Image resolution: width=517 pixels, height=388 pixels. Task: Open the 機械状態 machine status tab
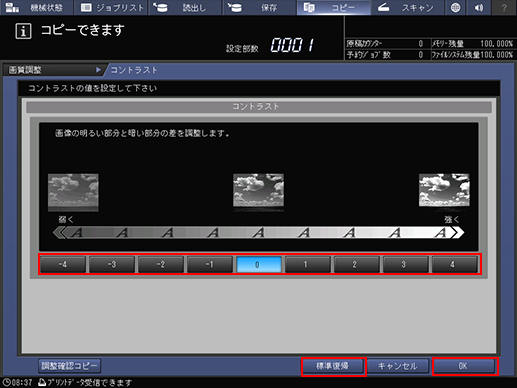click(36, 7)
